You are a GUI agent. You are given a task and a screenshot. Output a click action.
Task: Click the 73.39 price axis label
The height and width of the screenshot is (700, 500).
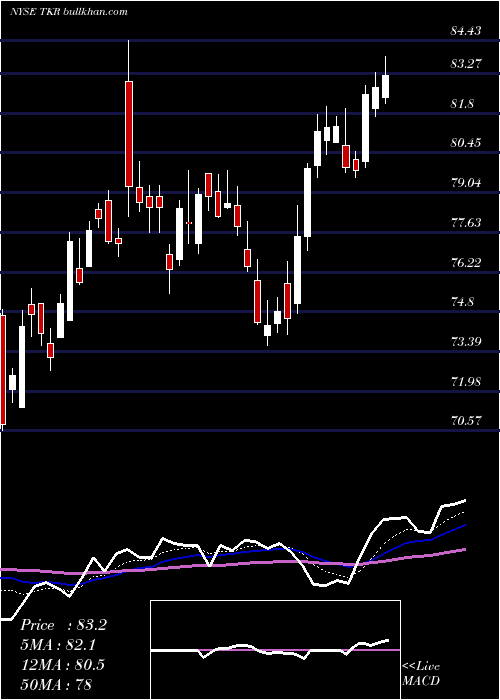(x=466, y=342)
